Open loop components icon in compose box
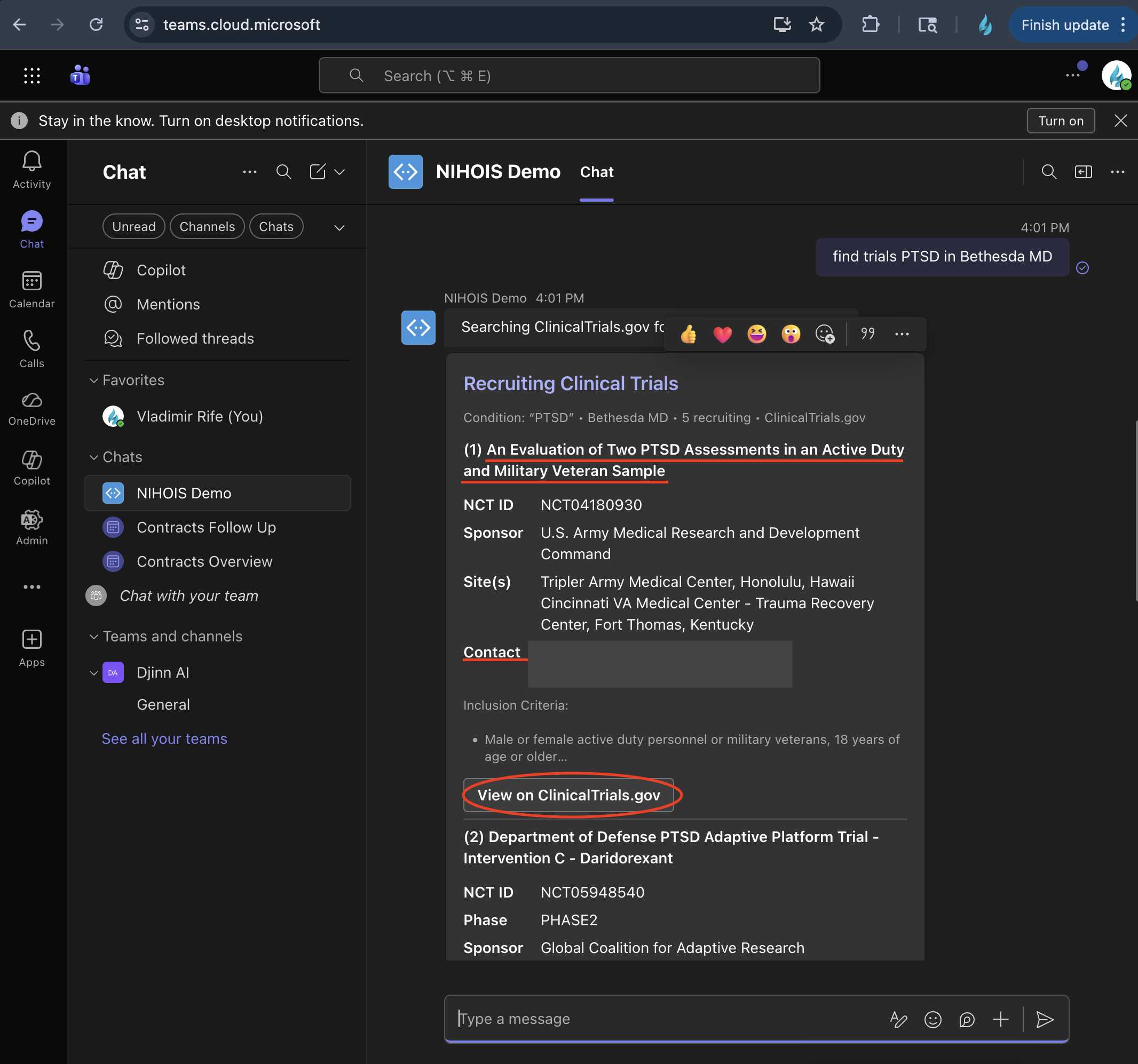 pos(967,1019)
